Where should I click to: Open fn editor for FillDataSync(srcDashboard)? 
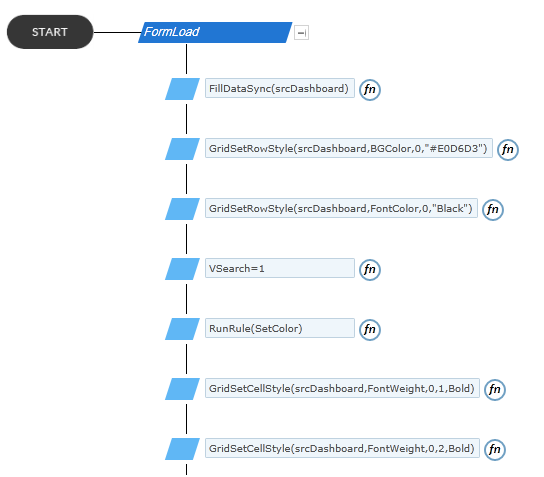pyautogui.click(x=369, y=90)
